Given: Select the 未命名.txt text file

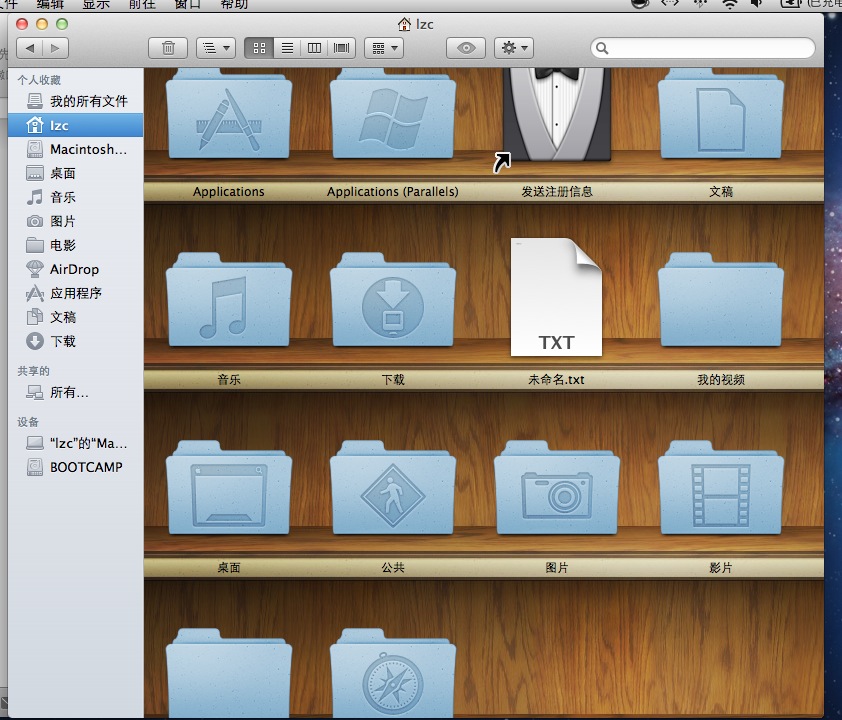Looking at the screenshot, I should click(557, 298).
